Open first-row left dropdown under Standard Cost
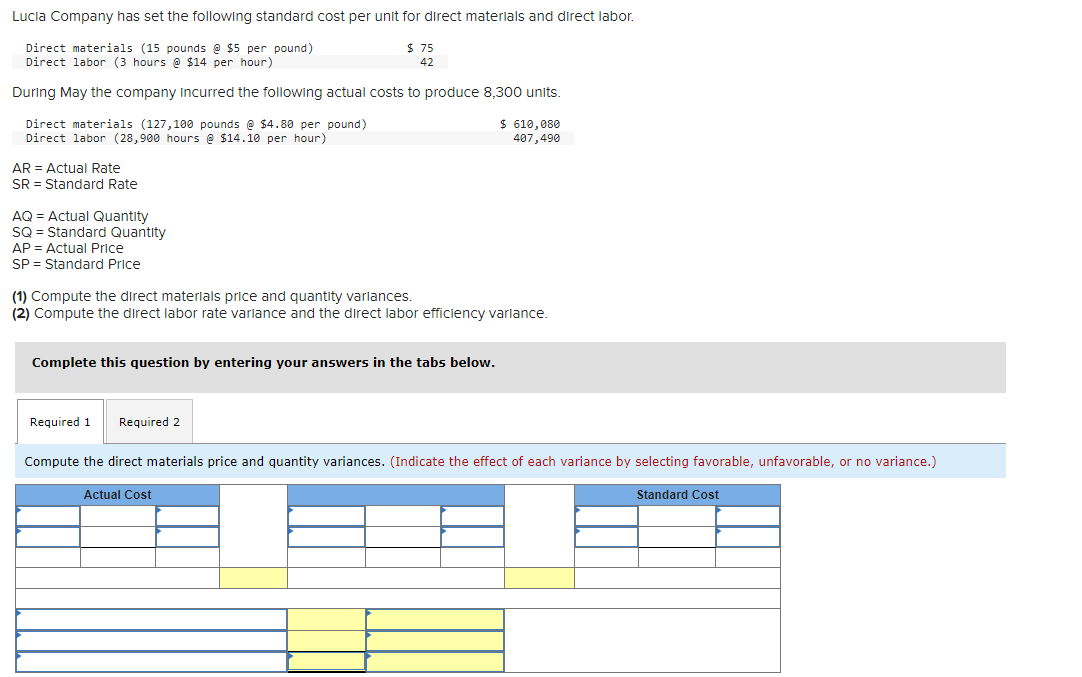1082x677 pixels. (607, 516)
